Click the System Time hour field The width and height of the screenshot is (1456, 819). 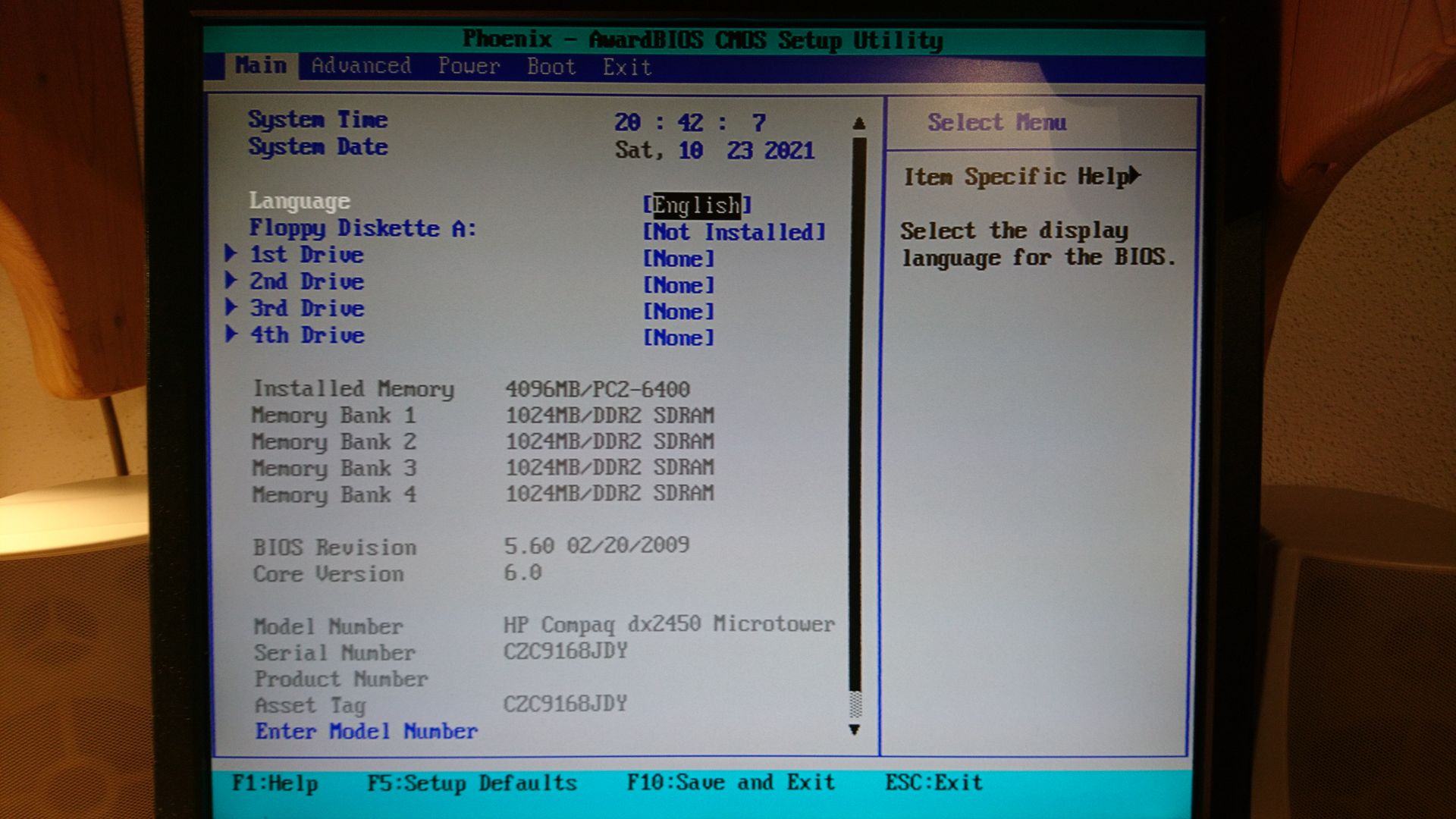pyautogui.click(x=627, y=122)
